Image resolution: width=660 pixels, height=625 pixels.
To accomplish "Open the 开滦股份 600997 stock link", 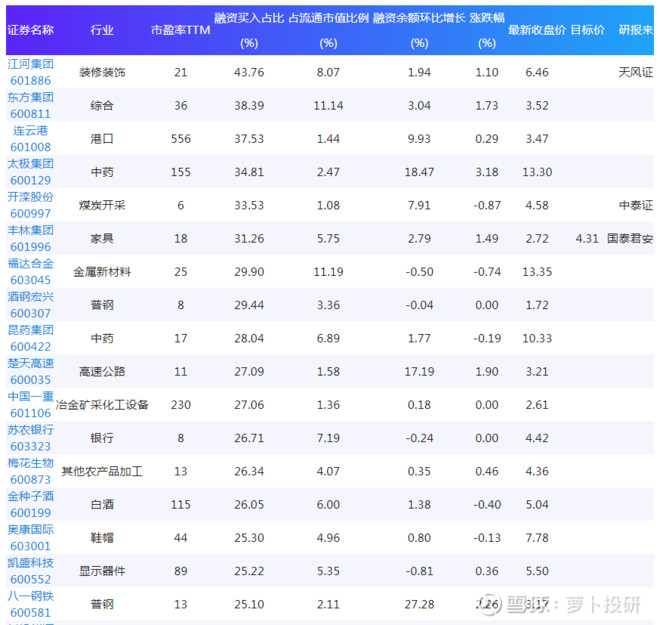I will coord(30,205).
